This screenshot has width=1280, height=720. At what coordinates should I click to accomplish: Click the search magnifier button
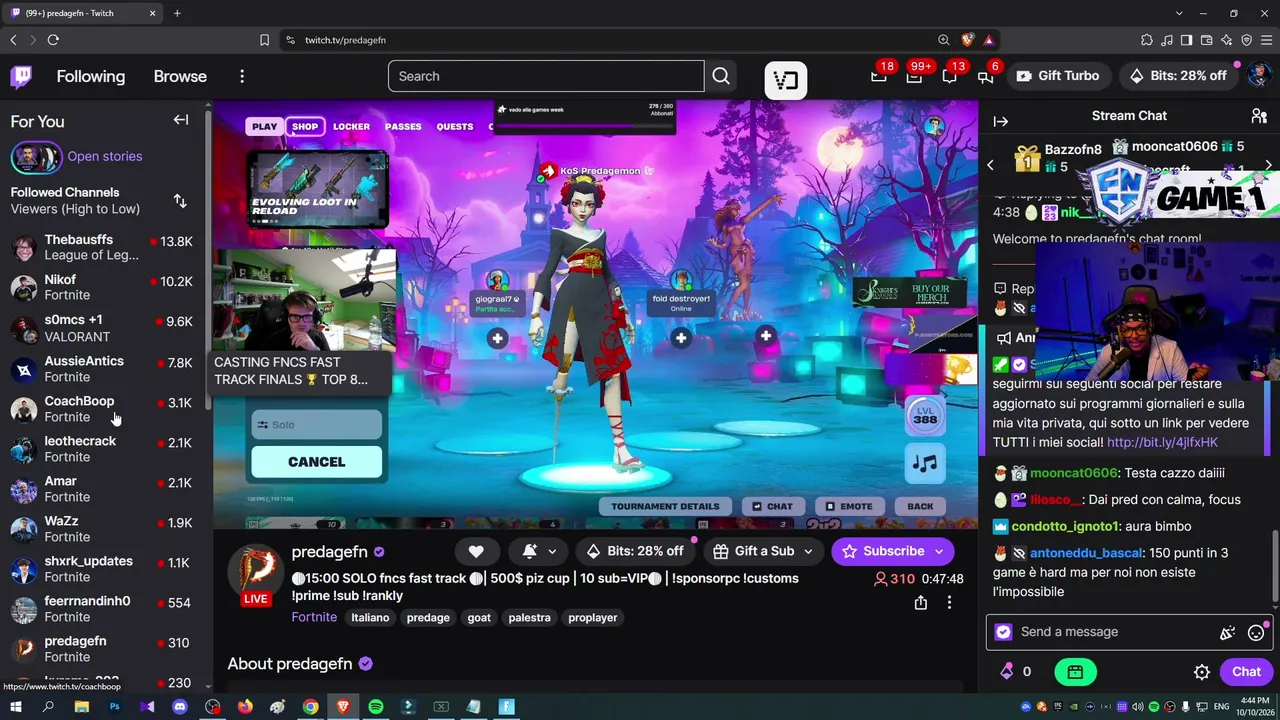721,76
